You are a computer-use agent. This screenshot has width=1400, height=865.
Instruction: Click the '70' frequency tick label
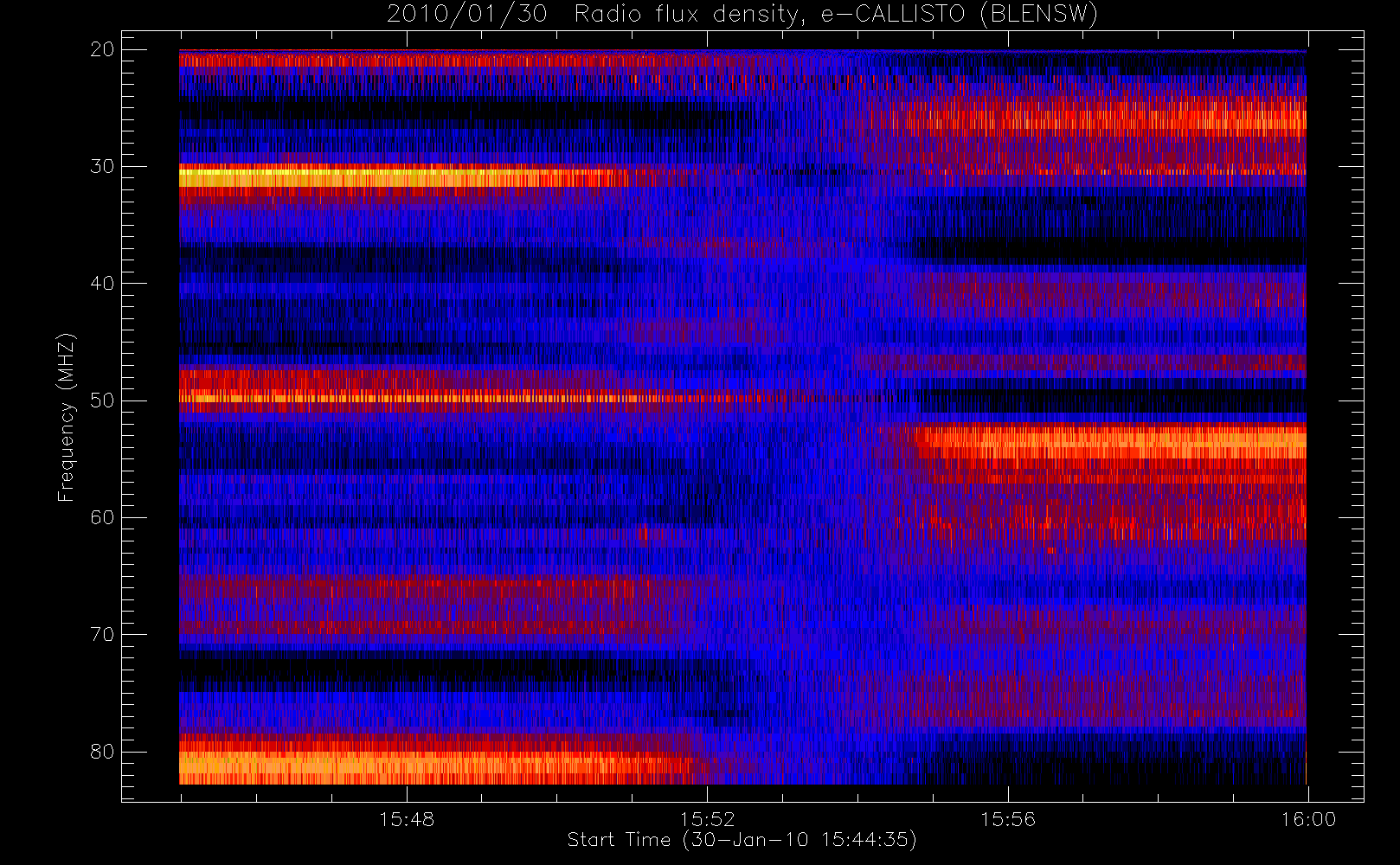(102, 635)
